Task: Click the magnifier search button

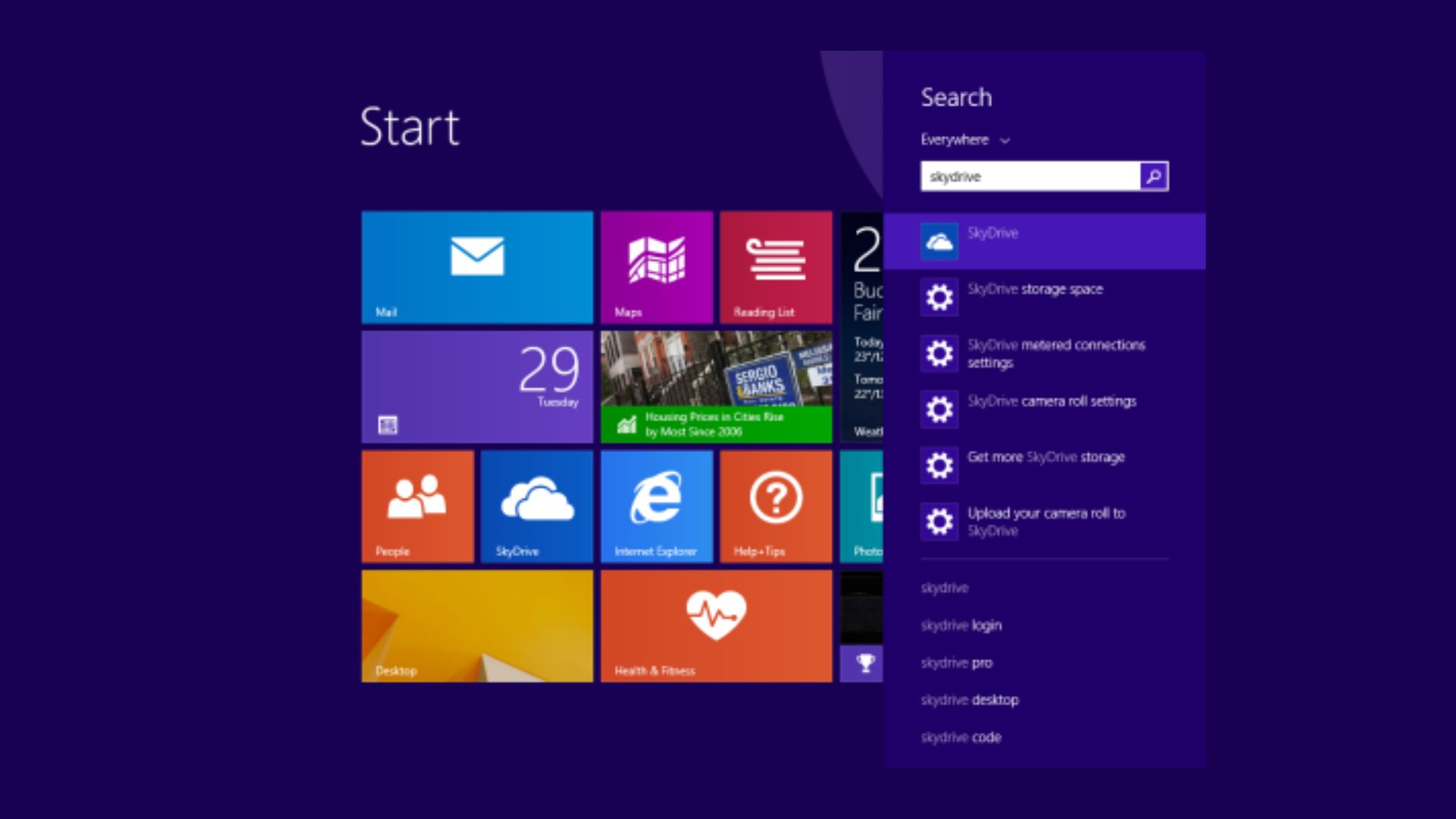Action: pos(1154,176)
